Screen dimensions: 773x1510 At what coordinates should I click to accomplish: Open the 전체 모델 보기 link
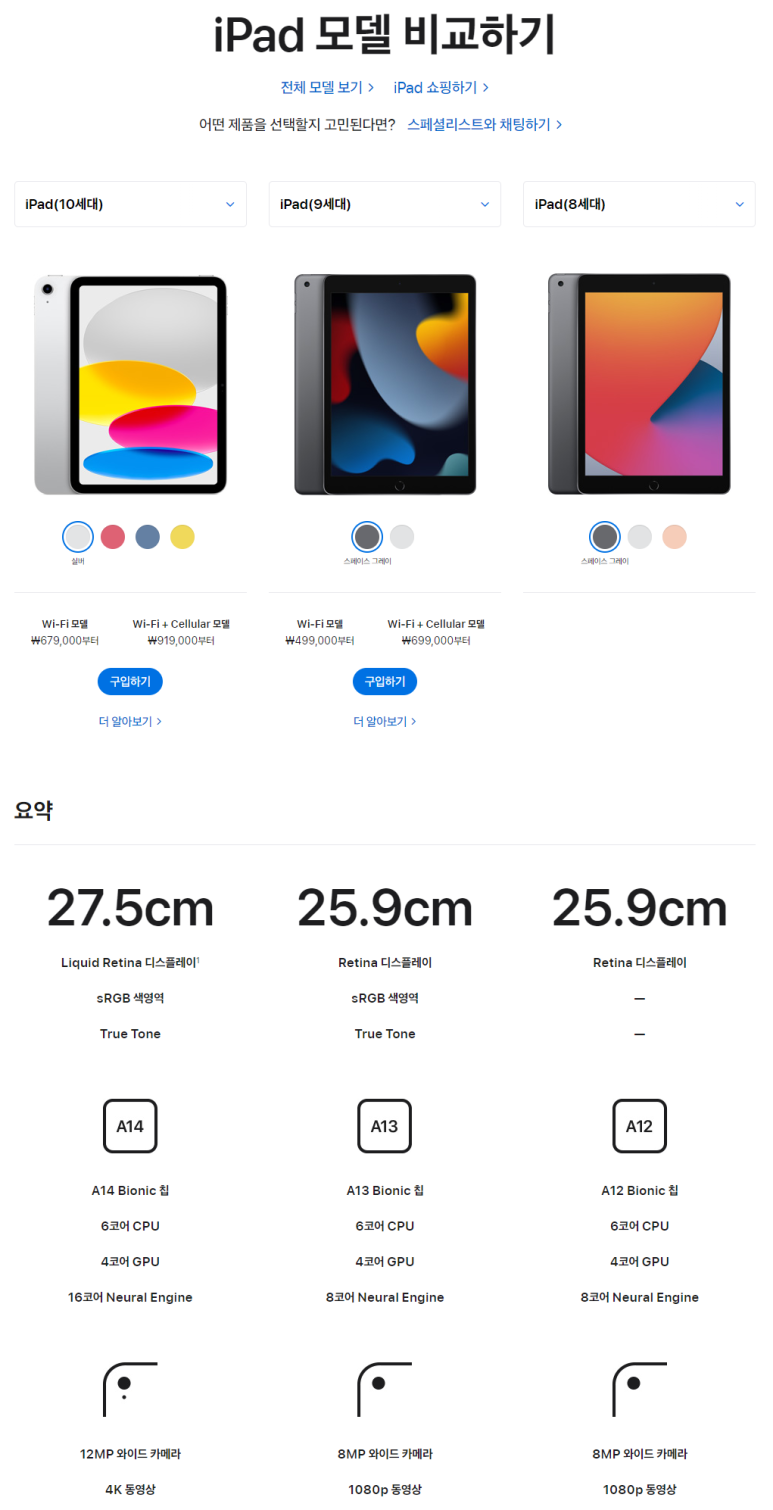point(328,88)
